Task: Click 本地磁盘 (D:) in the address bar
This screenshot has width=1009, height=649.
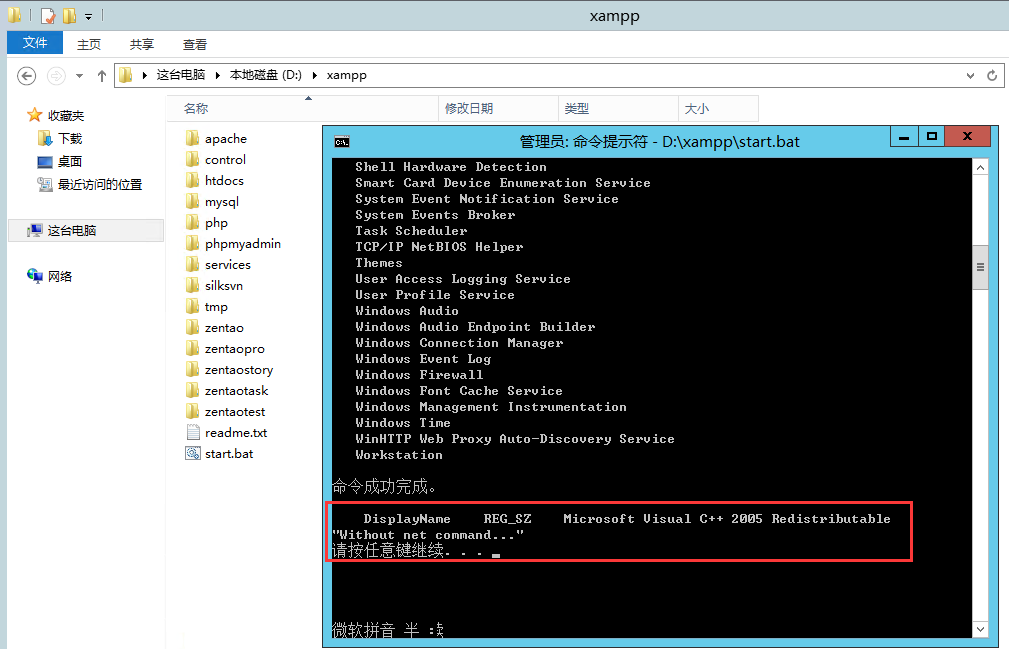Action: [x=266, y=75]
